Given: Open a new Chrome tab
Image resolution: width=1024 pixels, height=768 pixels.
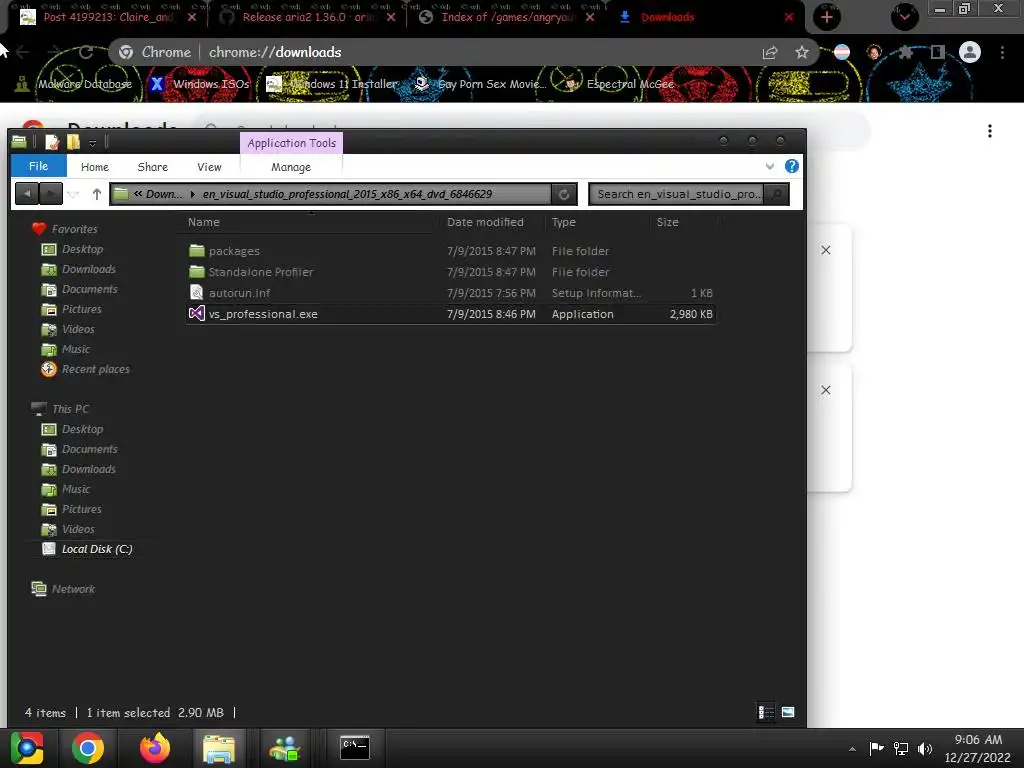Looking at the screenshot, I should [x=827, y=17].
